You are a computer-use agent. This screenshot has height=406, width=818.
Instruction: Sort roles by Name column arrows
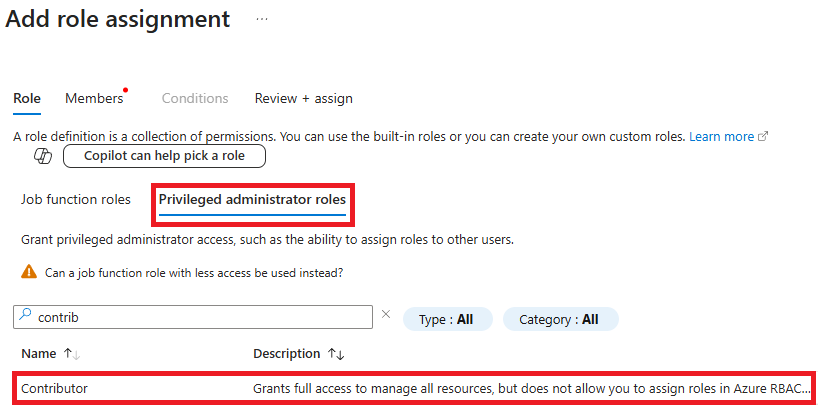(71, 354)
